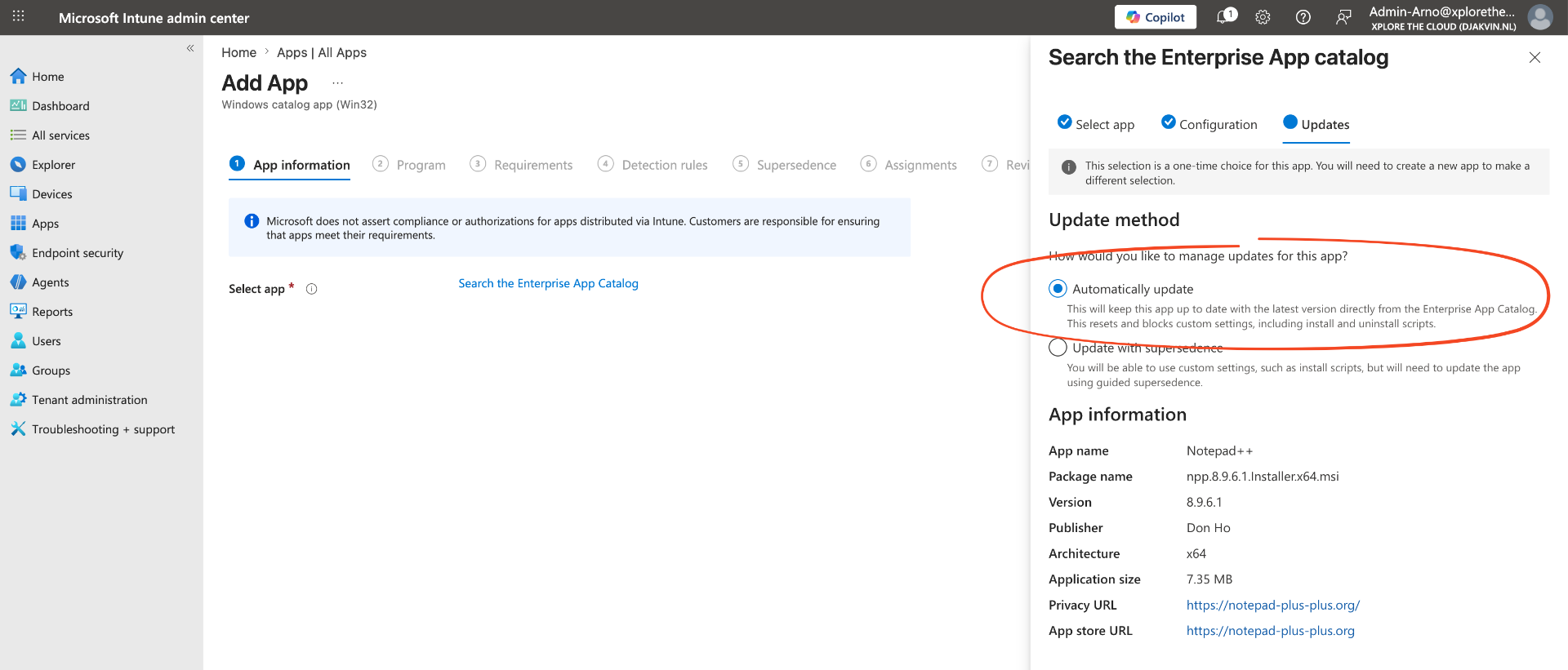1568x670 pixels.
Task: Click the Home house icon in sidebar
Action: [18, 77]
